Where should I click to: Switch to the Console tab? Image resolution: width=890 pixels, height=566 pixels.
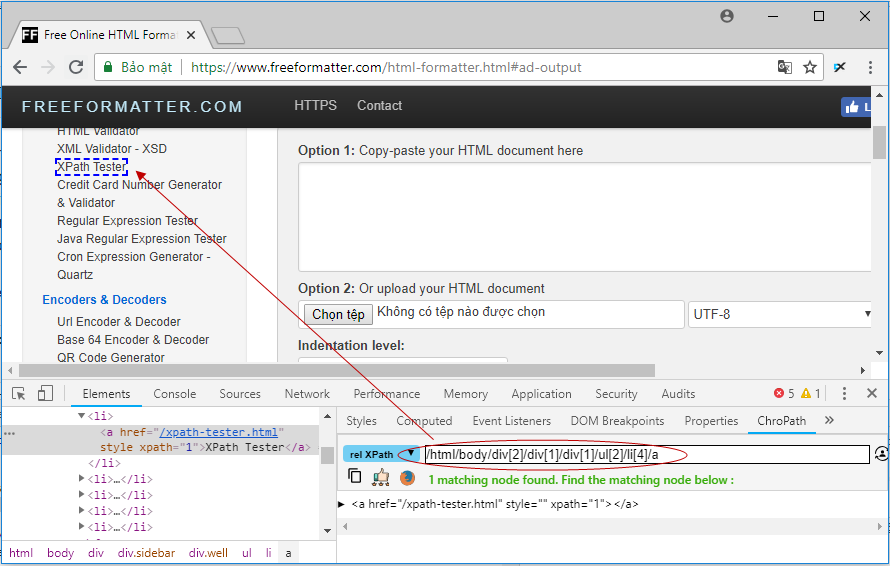coord(174,393)
